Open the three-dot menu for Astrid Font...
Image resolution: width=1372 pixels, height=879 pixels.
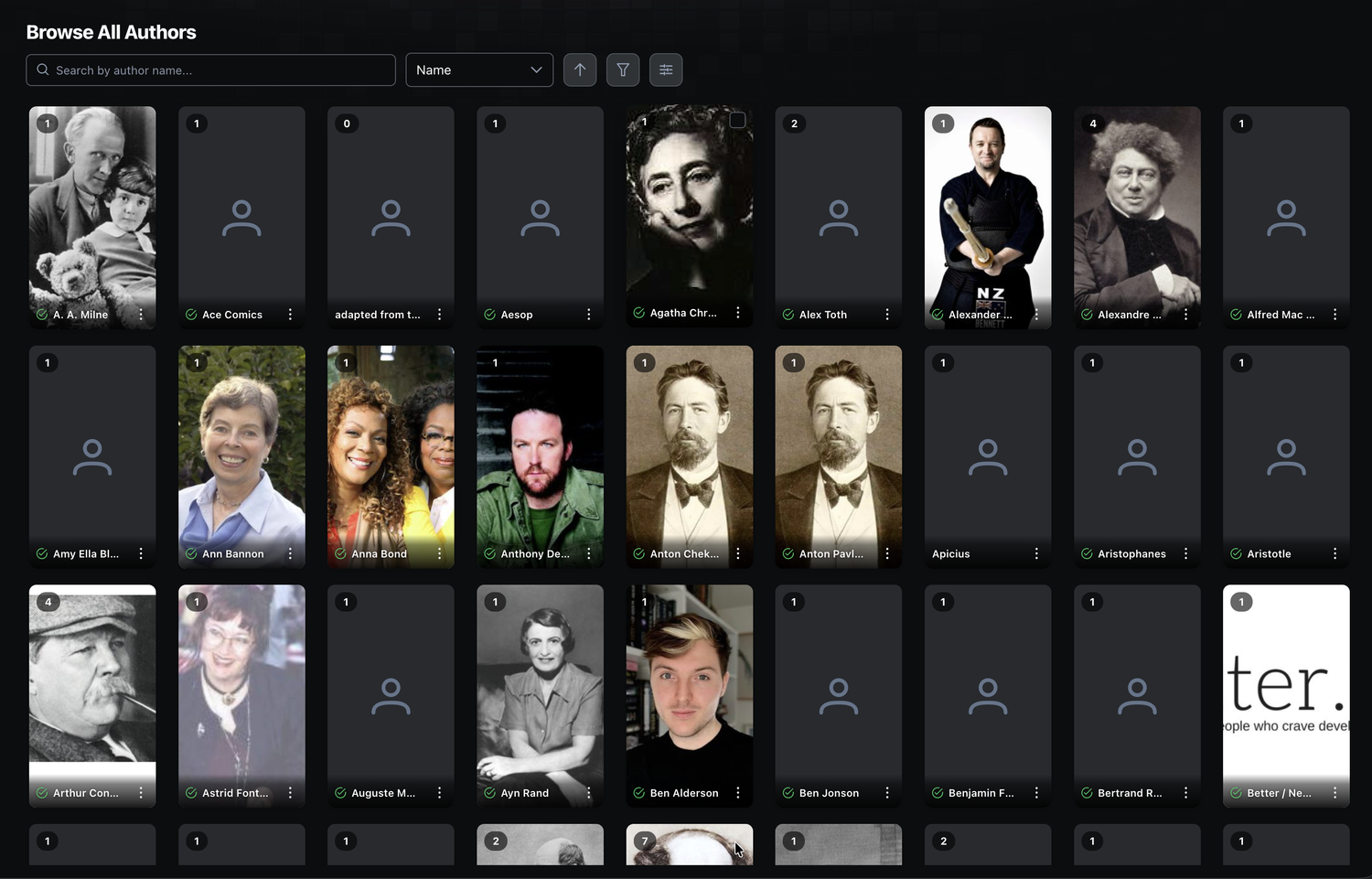tap(290, 793)
